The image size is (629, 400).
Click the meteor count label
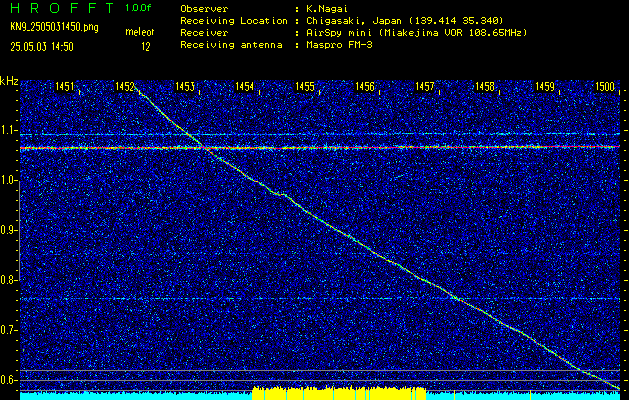pos(140,32)
